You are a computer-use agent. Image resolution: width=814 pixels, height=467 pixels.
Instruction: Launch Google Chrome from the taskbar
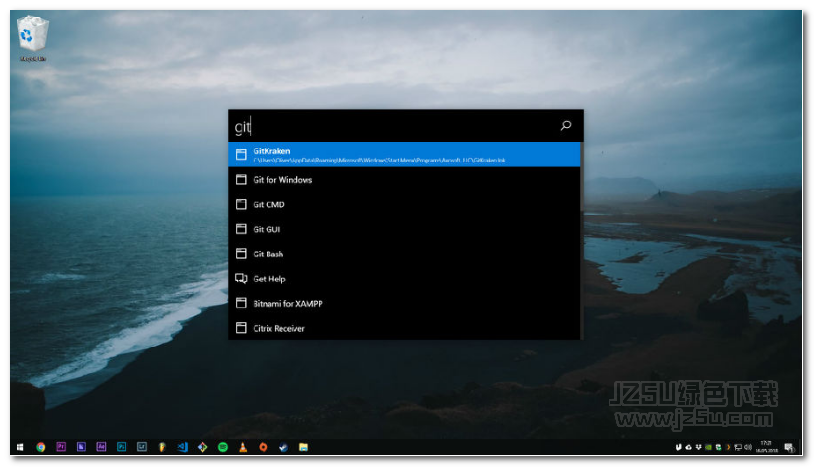coord(40,447)
